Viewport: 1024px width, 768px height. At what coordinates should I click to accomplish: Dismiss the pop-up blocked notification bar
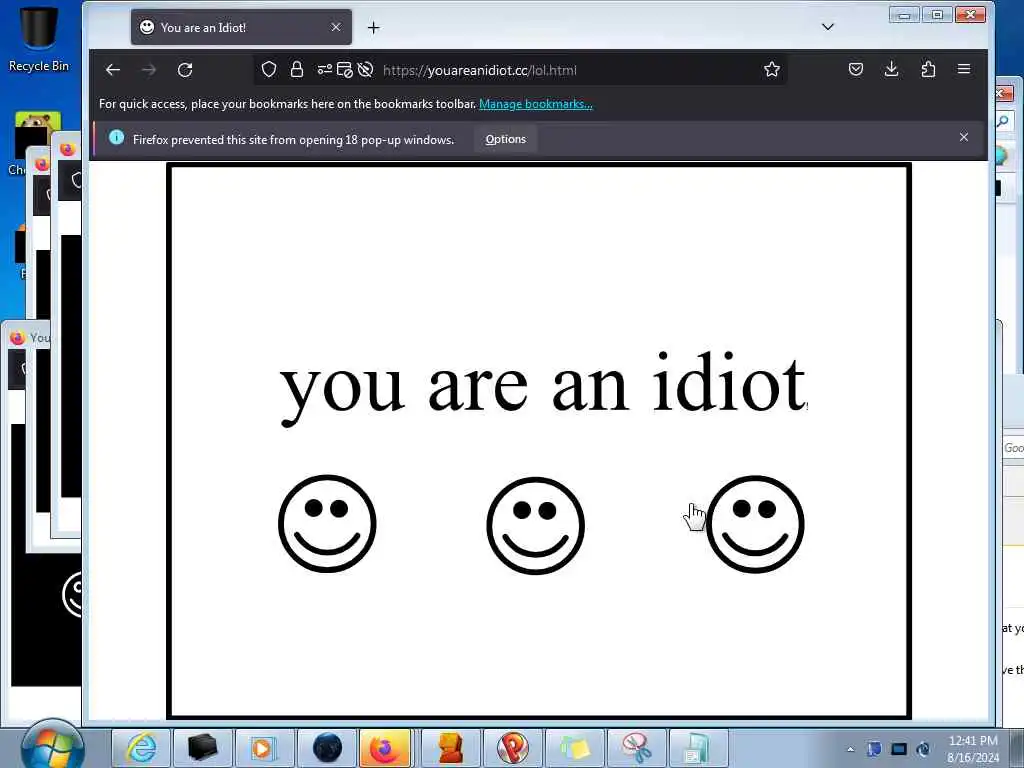tap(964, 137)
